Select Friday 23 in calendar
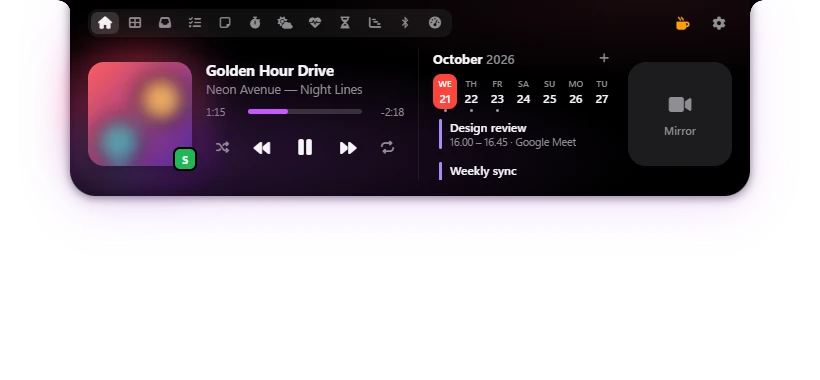This screenshot has height=380, width=820. coord(497,93)
